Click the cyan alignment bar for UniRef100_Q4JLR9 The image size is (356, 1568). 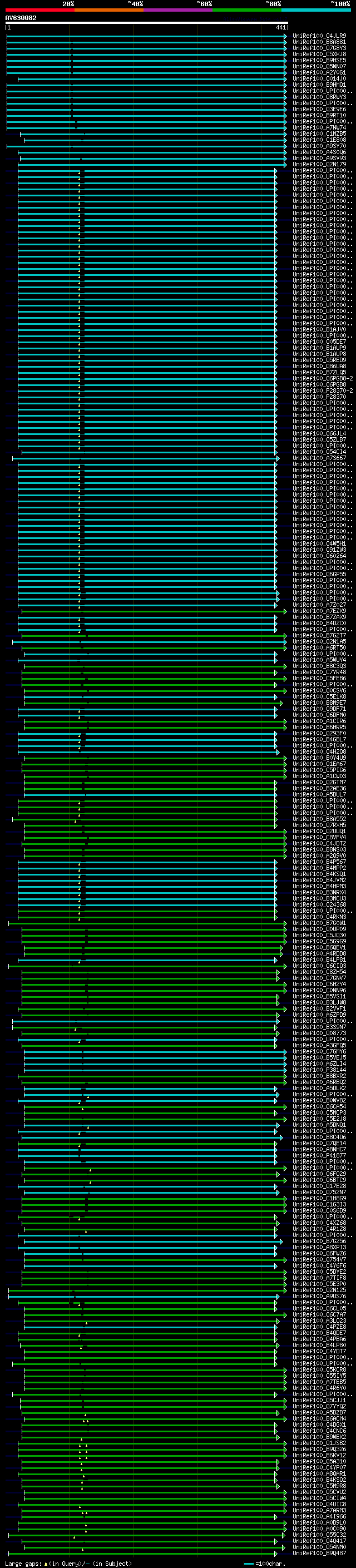pos(147,36)
